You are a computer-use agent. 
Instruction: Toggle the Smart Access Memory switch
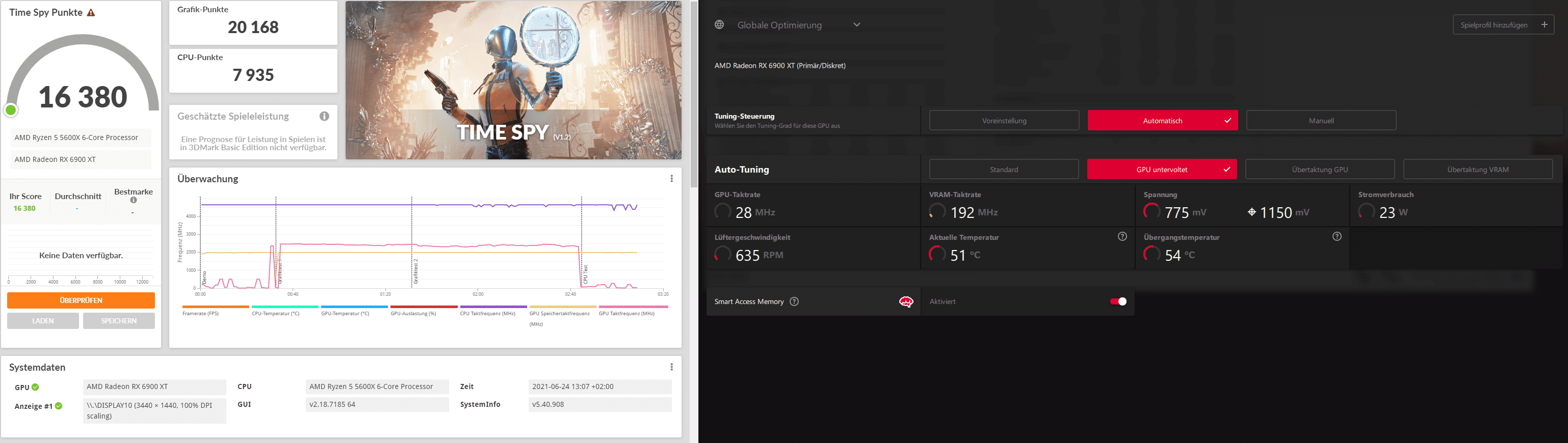coord(1118,301)
